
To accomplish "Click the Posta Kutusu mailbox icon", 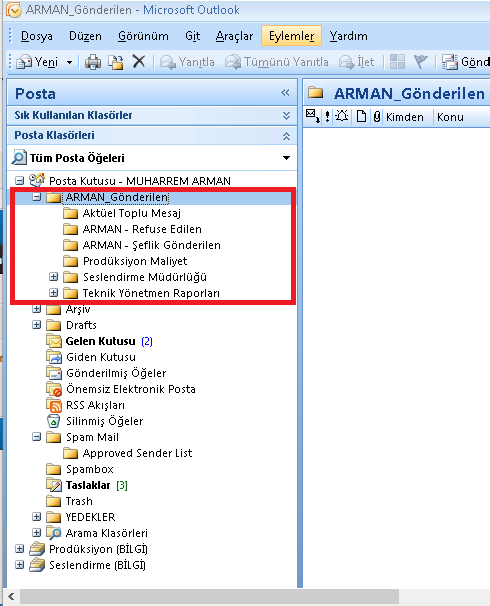I will (37, 180).
